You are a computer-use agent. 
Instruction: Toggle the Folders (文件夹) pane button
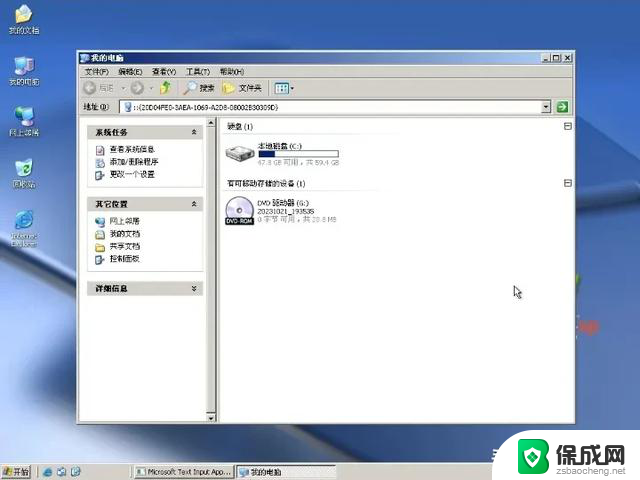[242, 88]
